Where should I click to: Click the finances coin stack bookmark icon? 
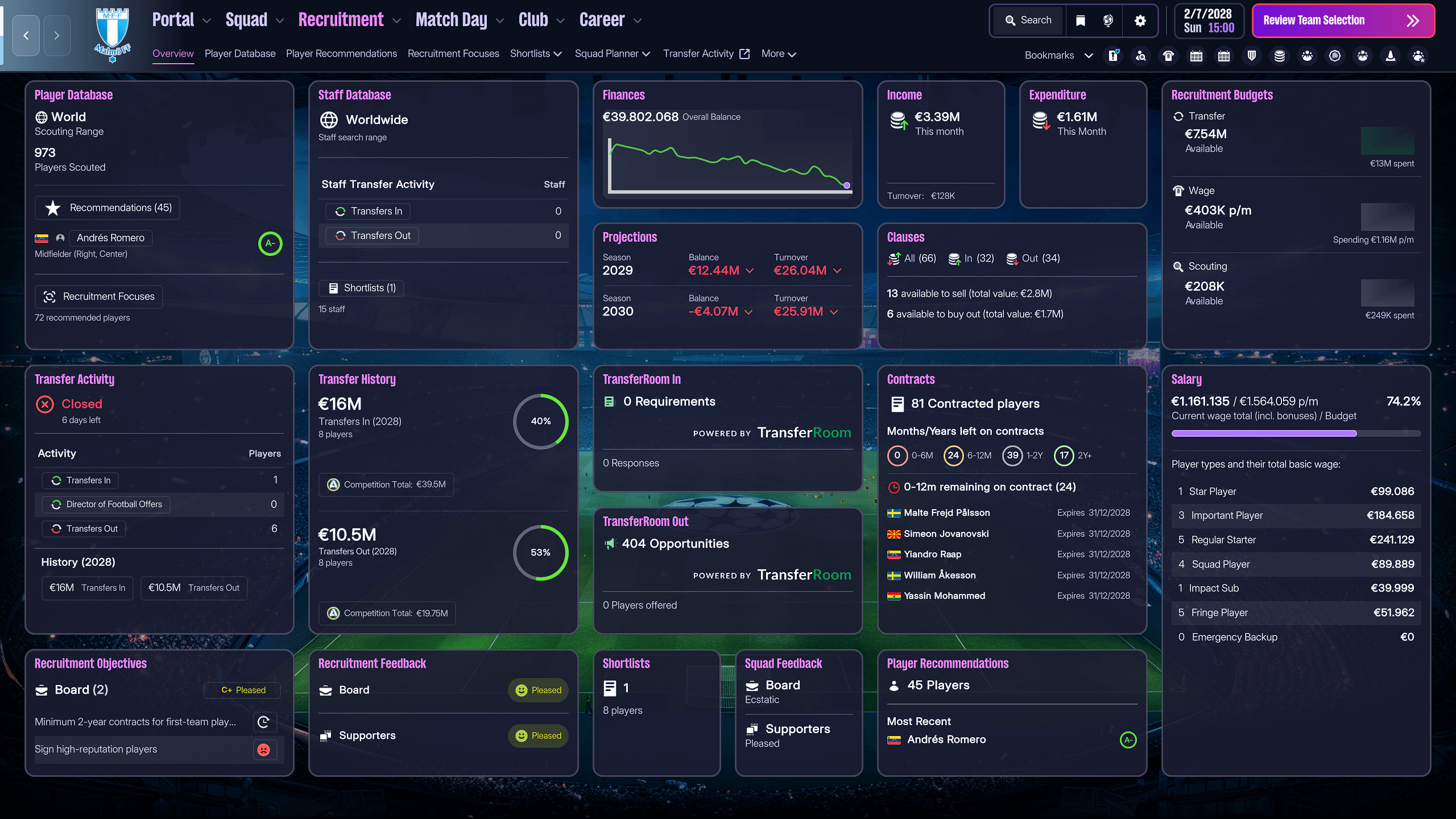coord(1279,56)
